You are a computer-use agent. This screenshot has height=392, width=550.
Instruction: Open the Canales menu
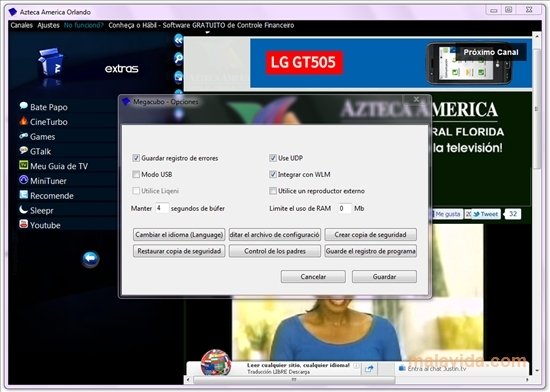coord(21,25)
